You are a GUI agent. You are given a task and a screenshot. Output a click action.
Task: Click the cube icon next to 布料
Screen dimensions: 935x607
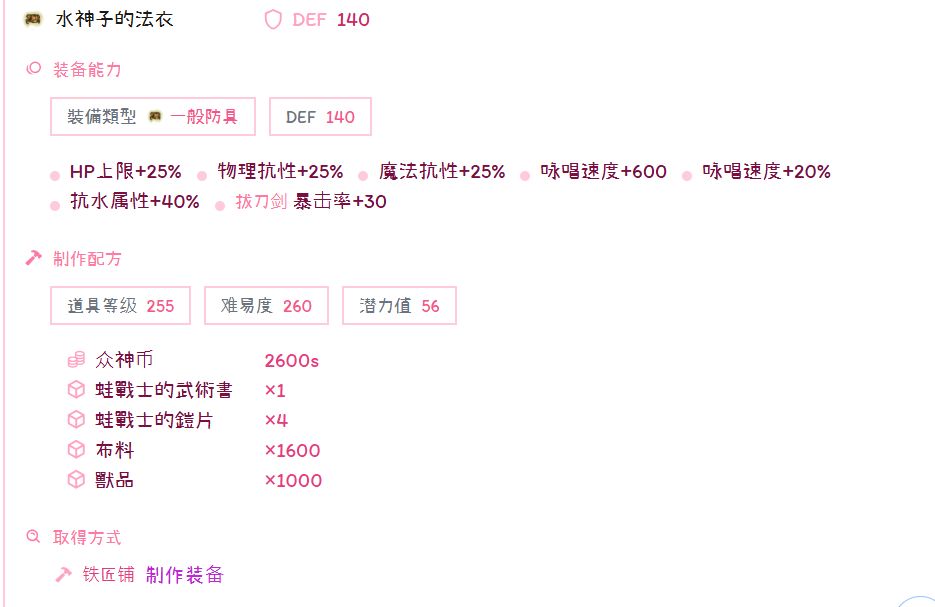[76, 450]
